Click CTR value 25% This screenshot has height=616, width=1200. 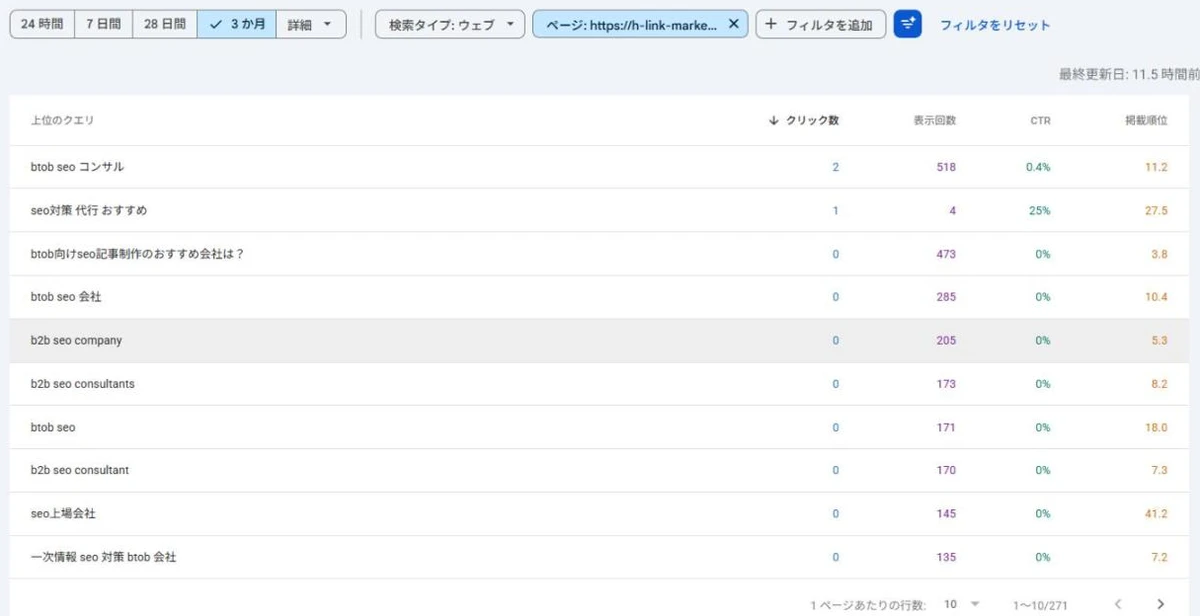[x=1040, y=211]
